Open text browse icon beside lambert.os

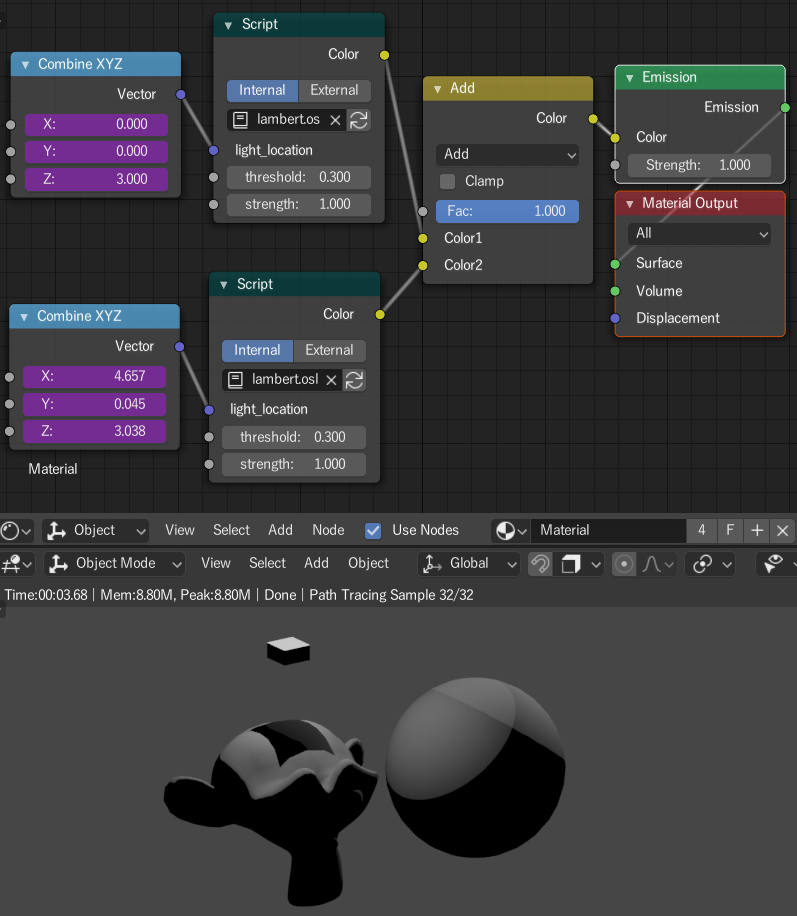(x=240, y=120)
